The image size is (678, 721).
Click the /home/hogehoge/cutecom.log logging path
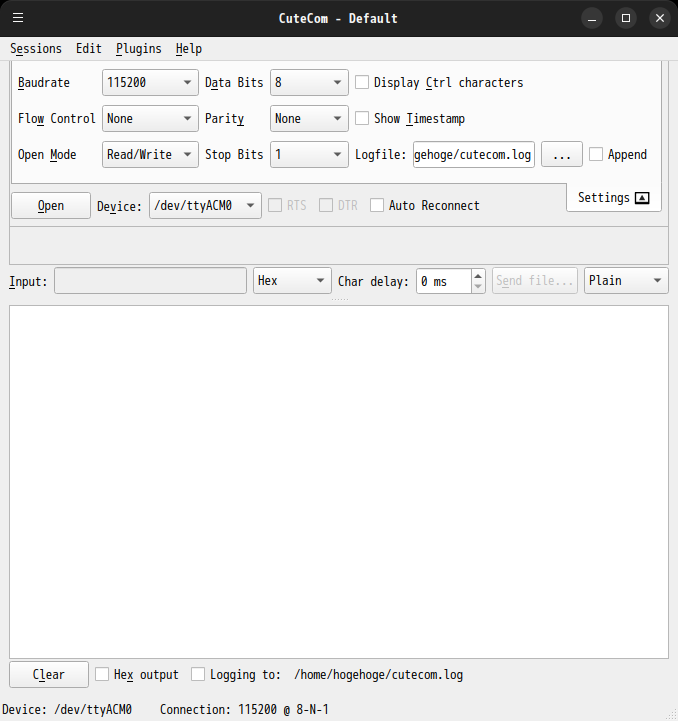(379, 675)
